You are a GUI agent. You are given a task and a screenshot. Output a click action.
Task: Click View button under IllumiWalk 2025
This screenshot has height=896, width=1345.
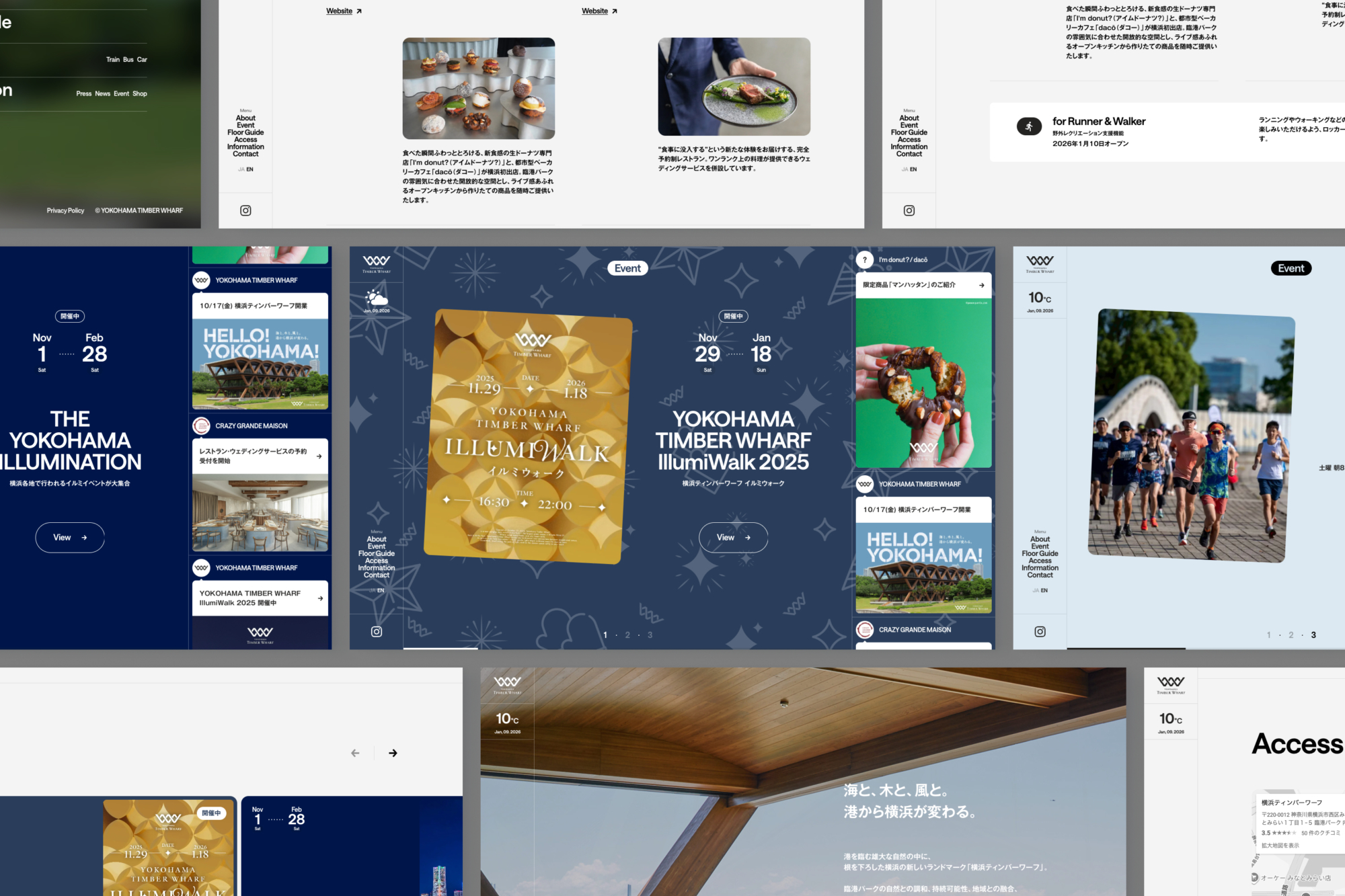(733, 537)
